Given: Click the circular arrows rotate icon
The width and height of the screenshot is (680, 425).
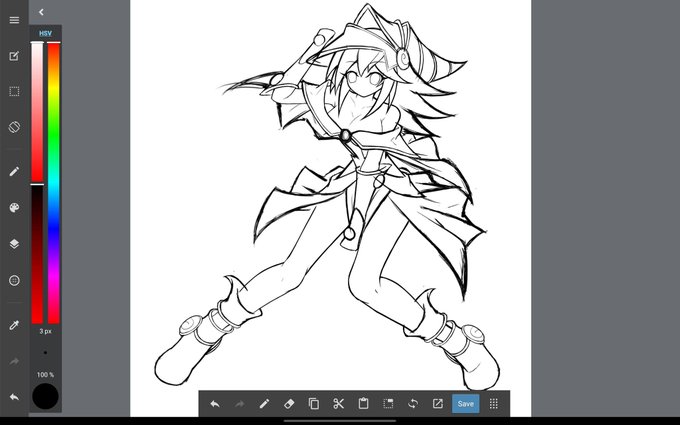Looking at the screenshot, I should [413, 404].
